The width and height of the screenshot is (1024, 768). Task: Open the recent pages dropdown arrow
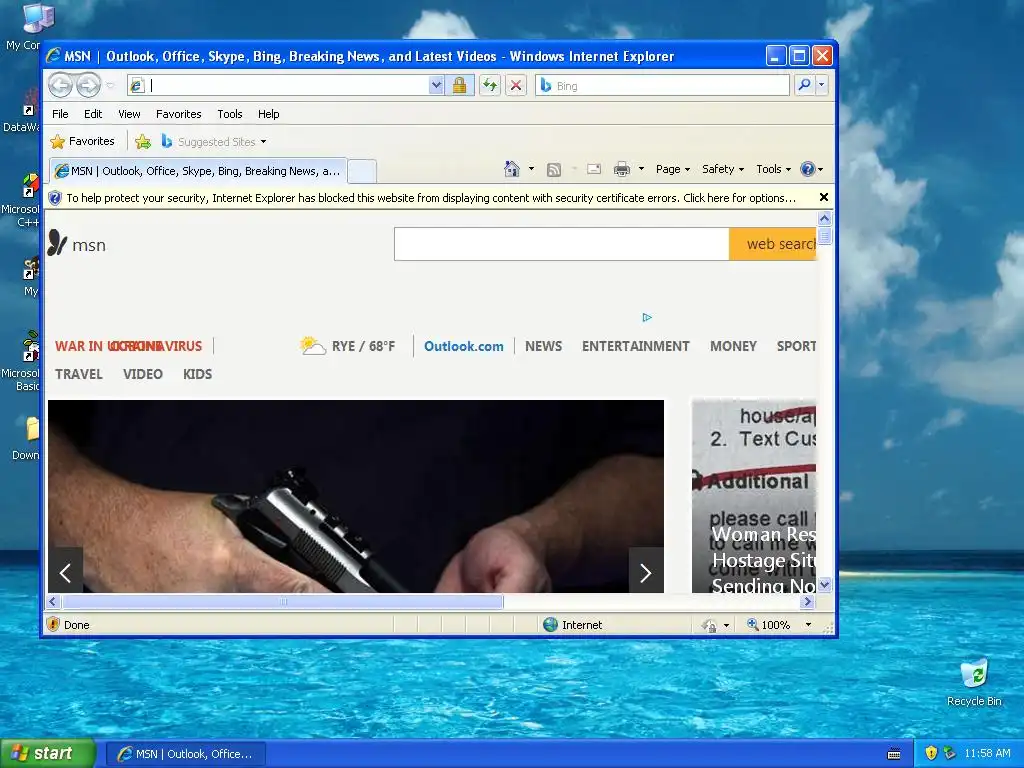(110, 86)
